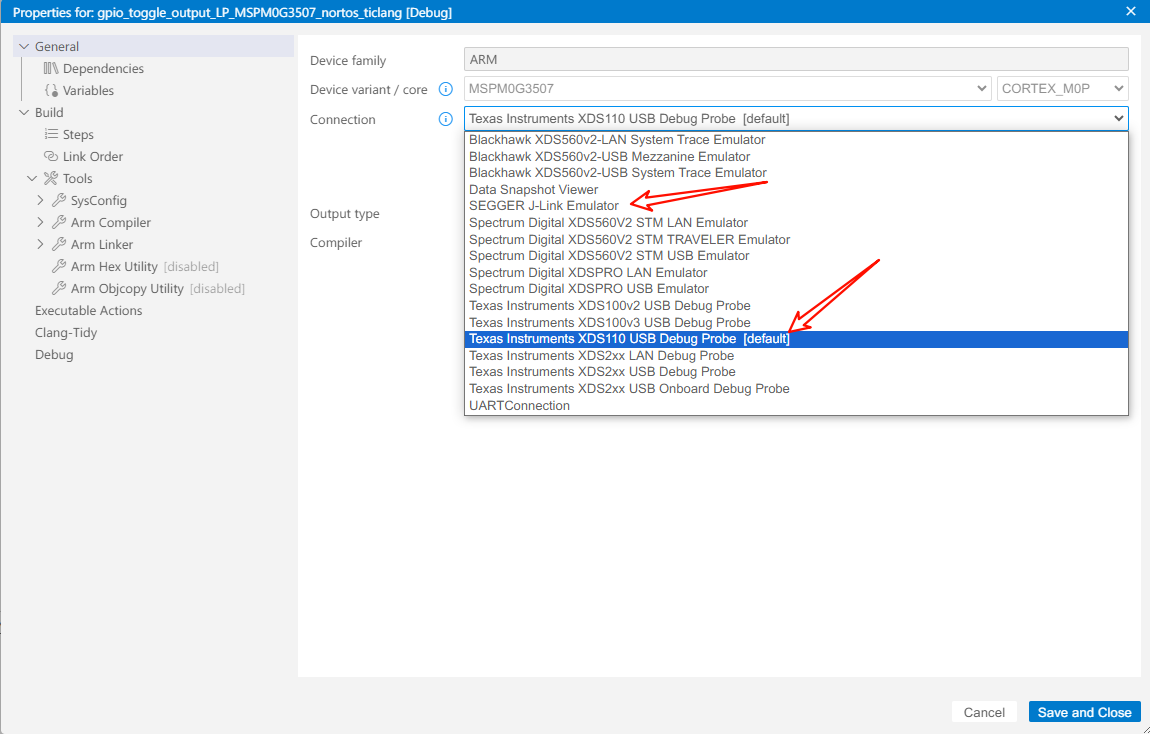
Task: Pick highlighted XDS110 USB Debug Probe [default] option
Action: tap(796, 339)
